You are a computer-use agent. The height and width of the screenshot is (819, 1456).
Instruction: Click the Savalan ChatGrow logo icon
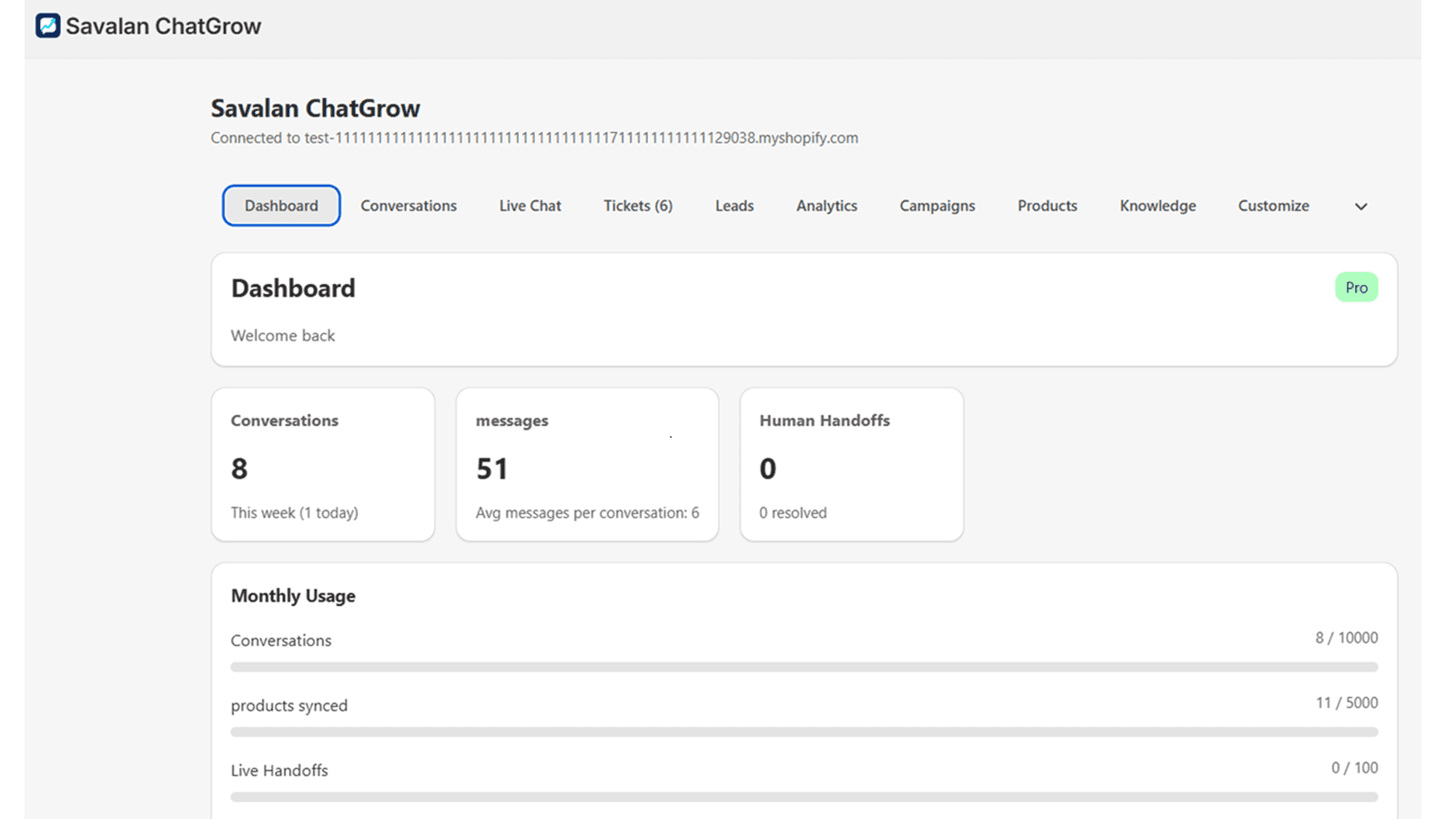point(48,25)
